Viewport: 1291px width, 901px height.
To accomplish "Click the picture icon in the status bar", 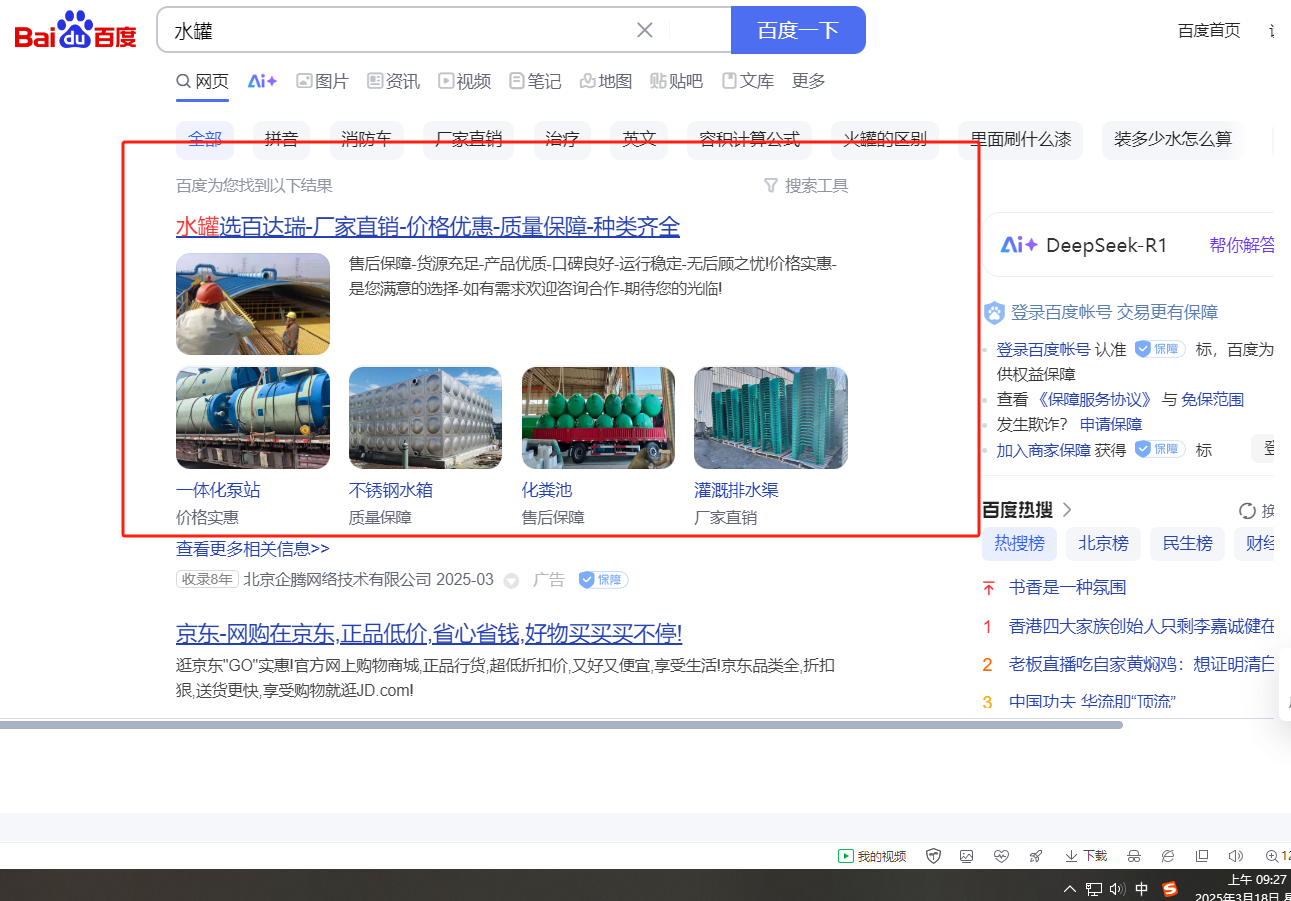I will [966, 856].
